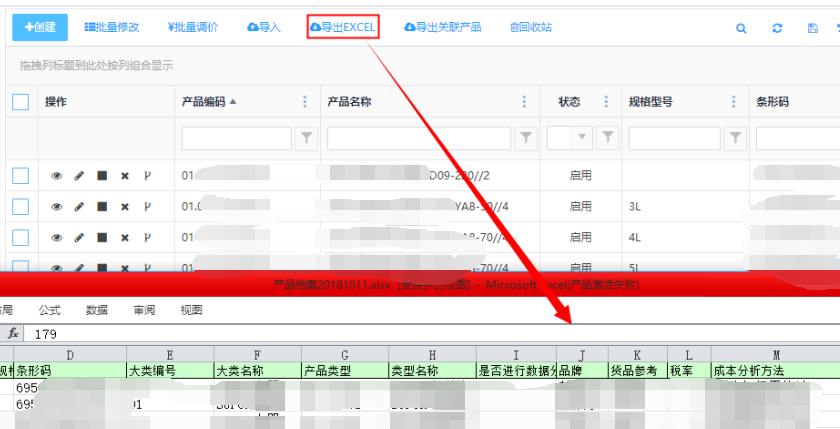
Task: Click the 创建 button
Action: (x=40, y=27)
